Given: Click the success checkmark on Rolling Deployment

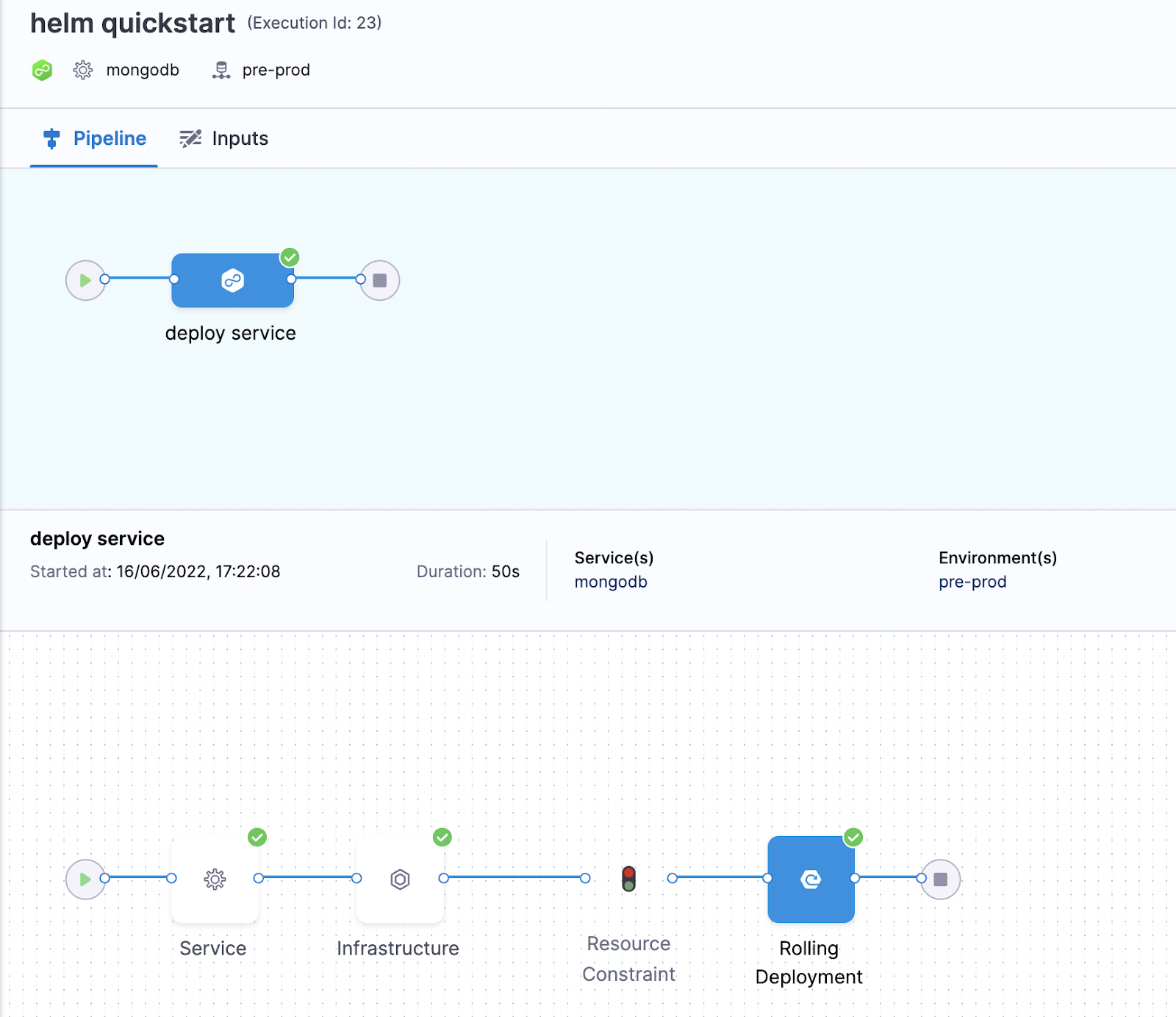Looking at the screenshot, I should click(853, 838).
